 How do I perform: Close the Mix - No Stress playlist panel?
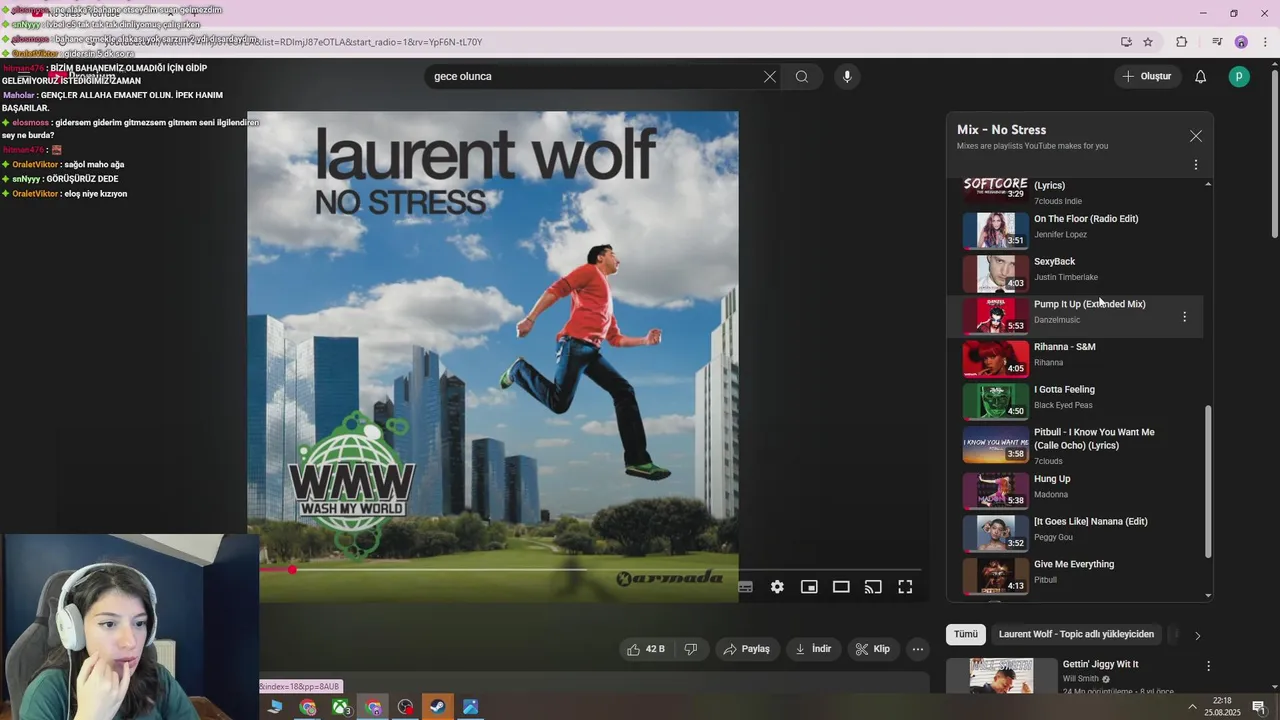pyautogui.click(x=1195, y=136)
